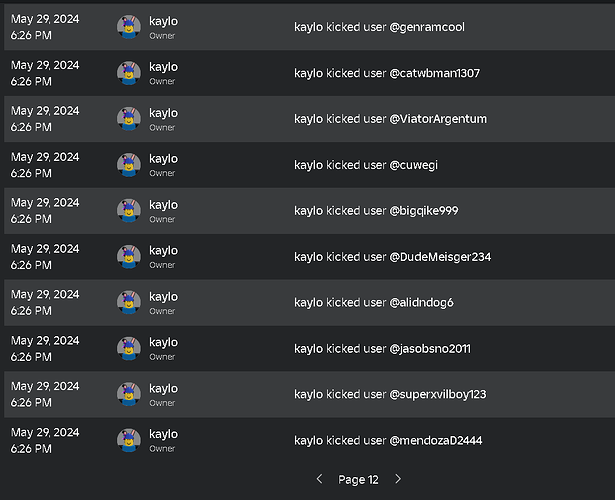Open the @catwbman1307 kicked log entry
The height and width of the screenshot is (500, 615).
coord(386,73)
